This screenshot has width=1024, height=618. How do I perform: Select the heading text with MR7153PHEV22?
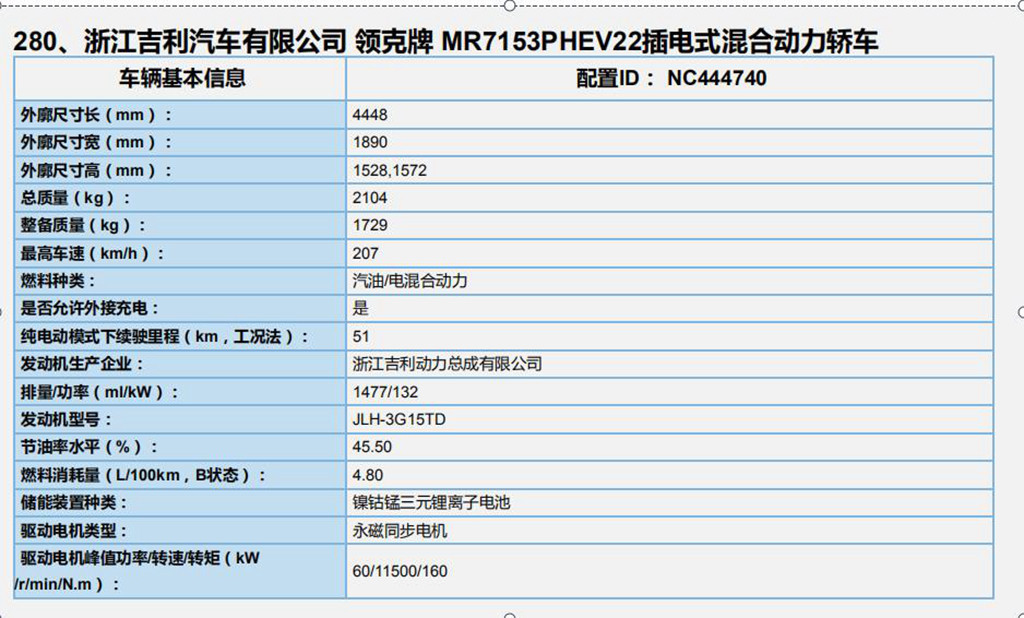445,42
